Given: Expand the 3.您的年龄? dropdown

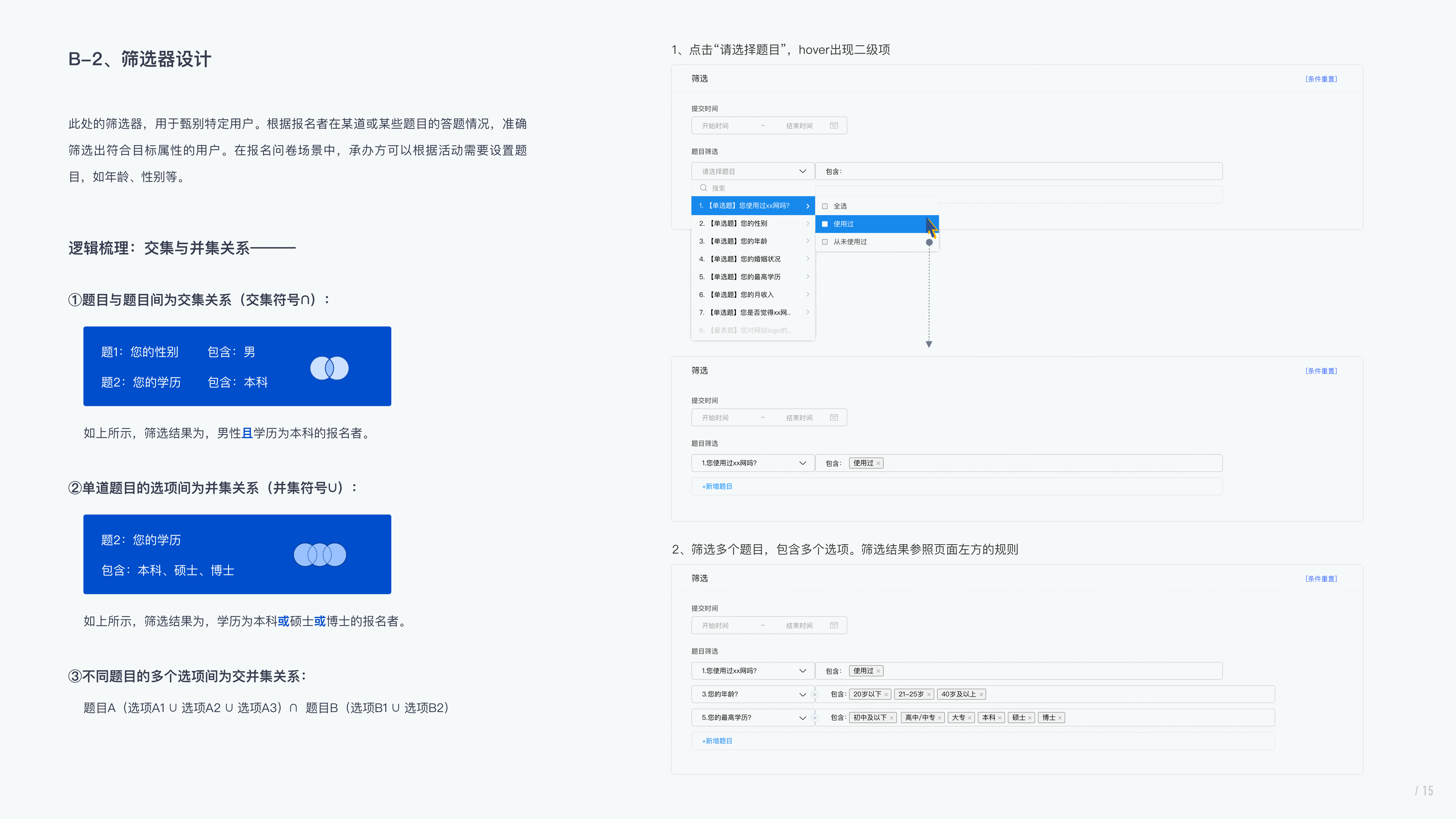Looking at the screenshot, I should 752,694.
